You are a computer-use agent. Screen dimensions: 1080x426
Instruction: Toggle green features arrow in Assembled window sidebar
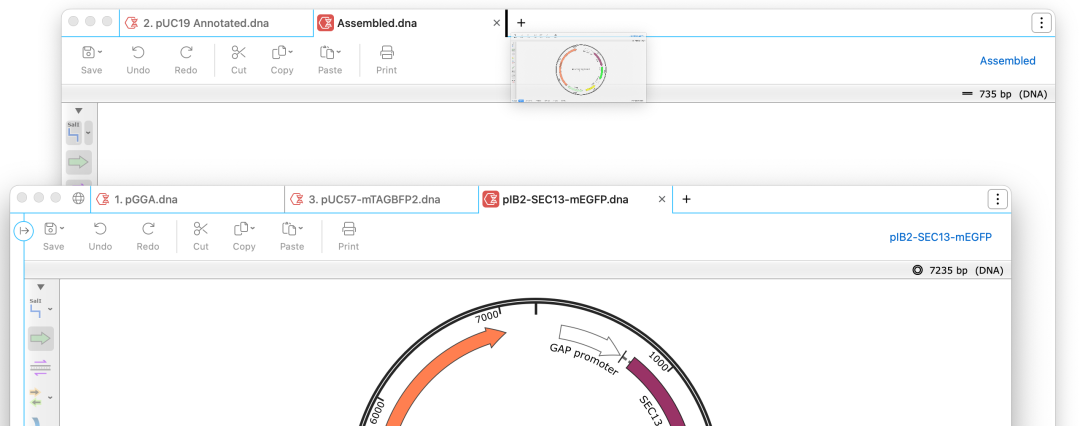point(79,162)
